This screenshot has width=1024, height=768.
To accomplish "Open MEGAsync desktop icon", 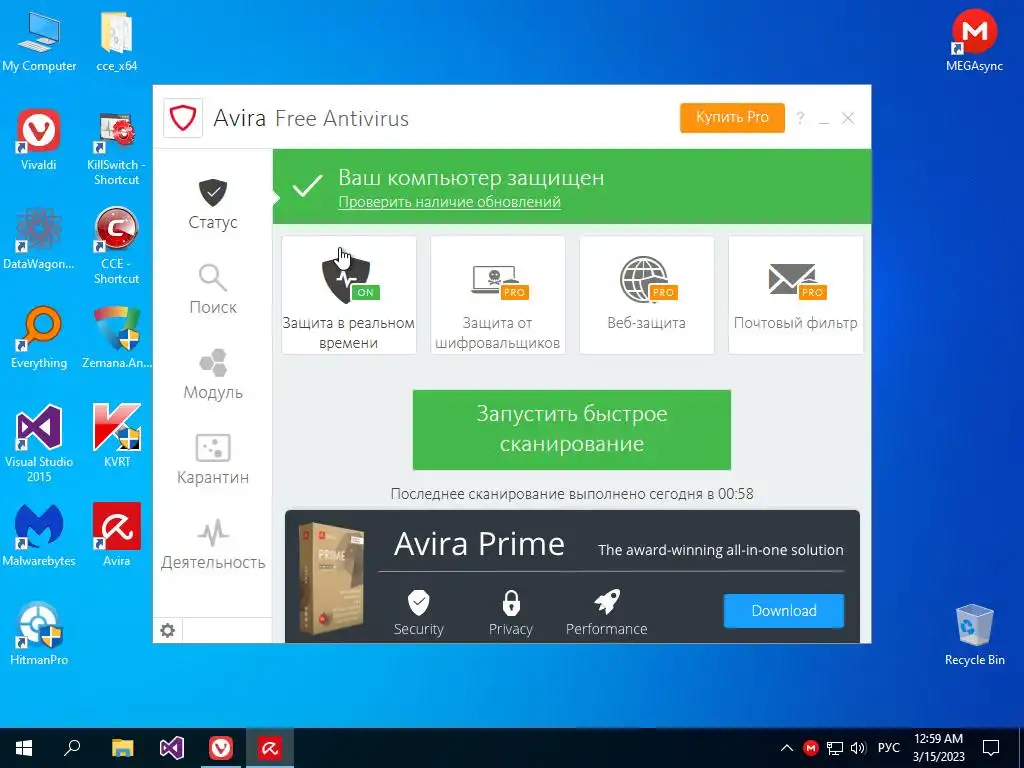I will [x=974, y=39].
